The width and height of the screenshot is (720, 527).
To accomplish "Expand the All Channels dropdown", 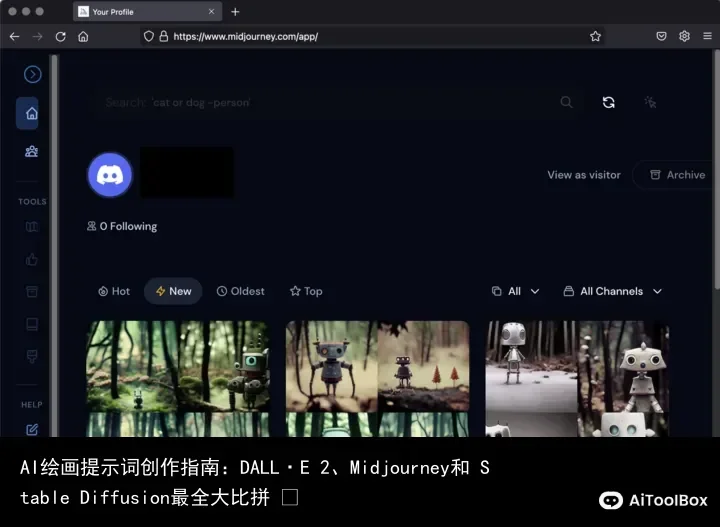I will [613, 291].
